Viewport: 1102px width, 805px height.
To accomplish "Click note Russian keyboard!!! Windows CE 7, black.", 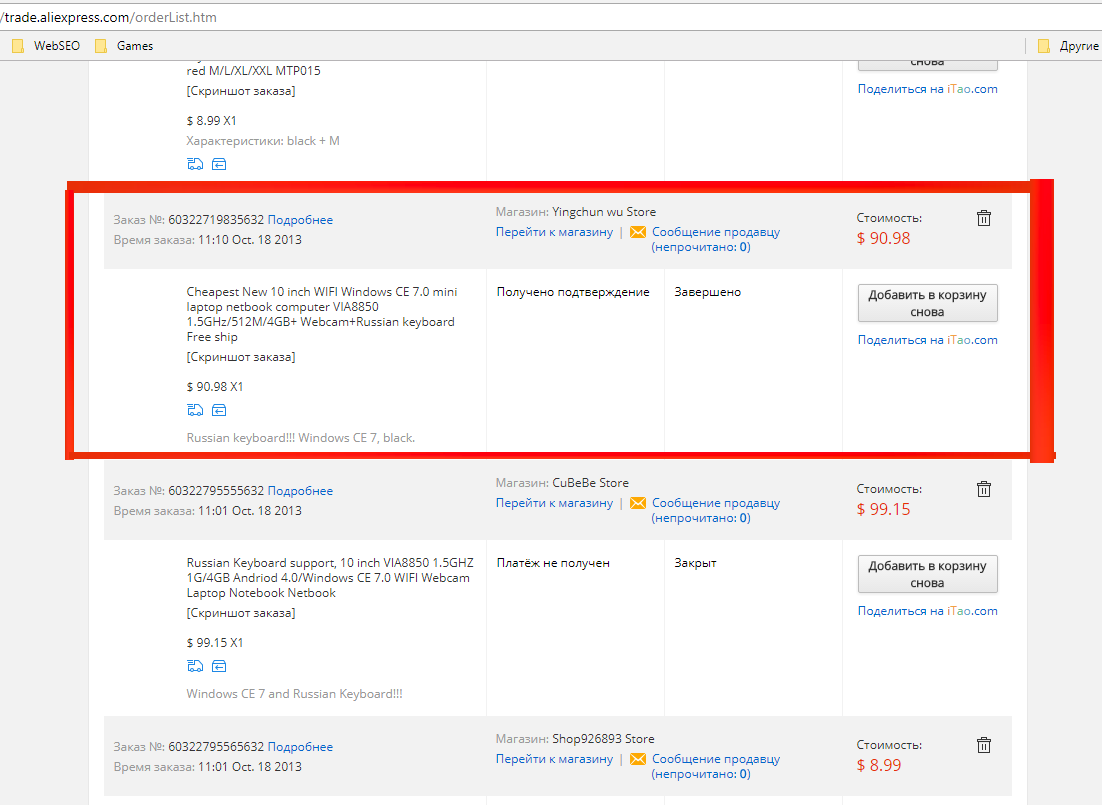I will [301, 438].
